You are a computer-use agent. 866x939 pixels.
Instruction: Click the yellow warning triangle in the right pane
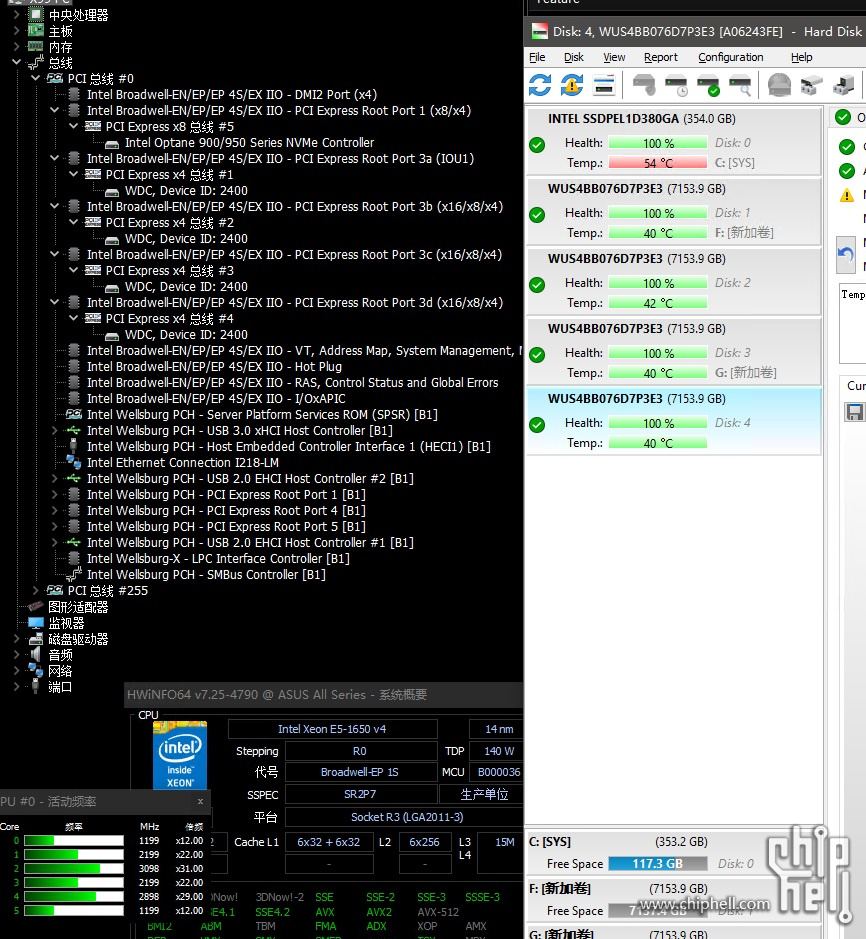coord(847,195)
